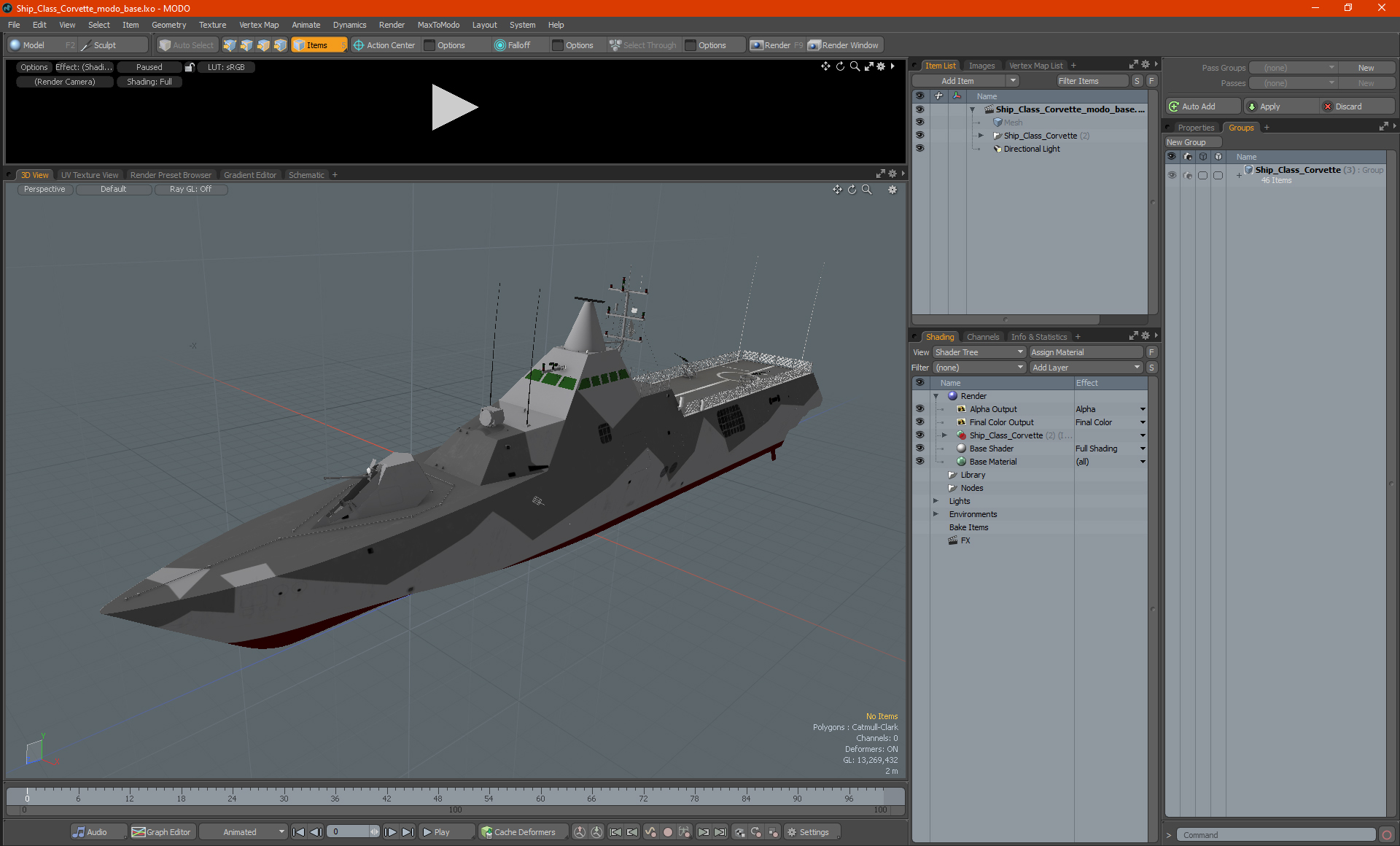The height and width of the screenshot is (846, 1400).
Task: Click the 3D viewport zoom magnifier icon
Action: 867,190
